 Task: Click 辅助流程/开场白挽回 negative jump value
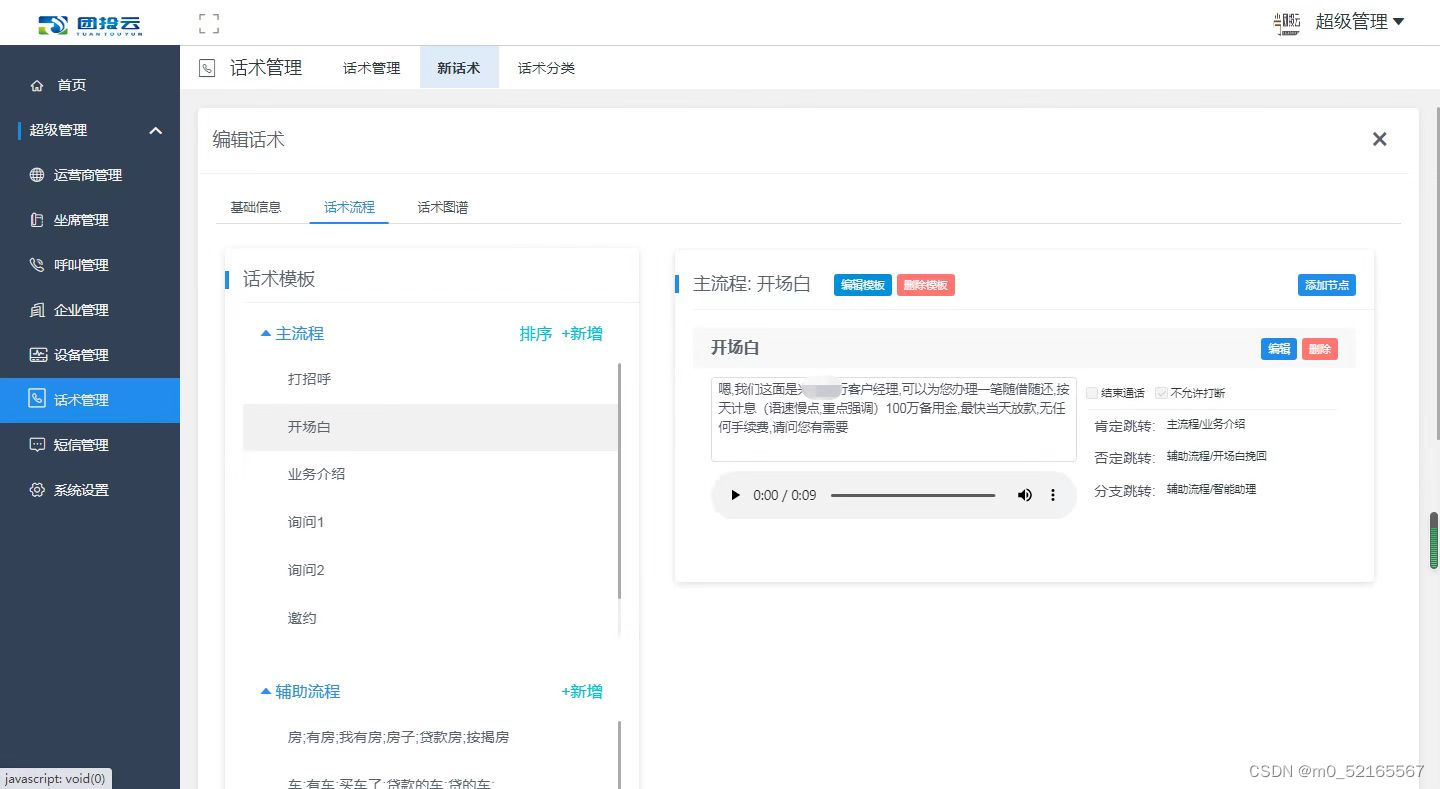pos(1217,456)
